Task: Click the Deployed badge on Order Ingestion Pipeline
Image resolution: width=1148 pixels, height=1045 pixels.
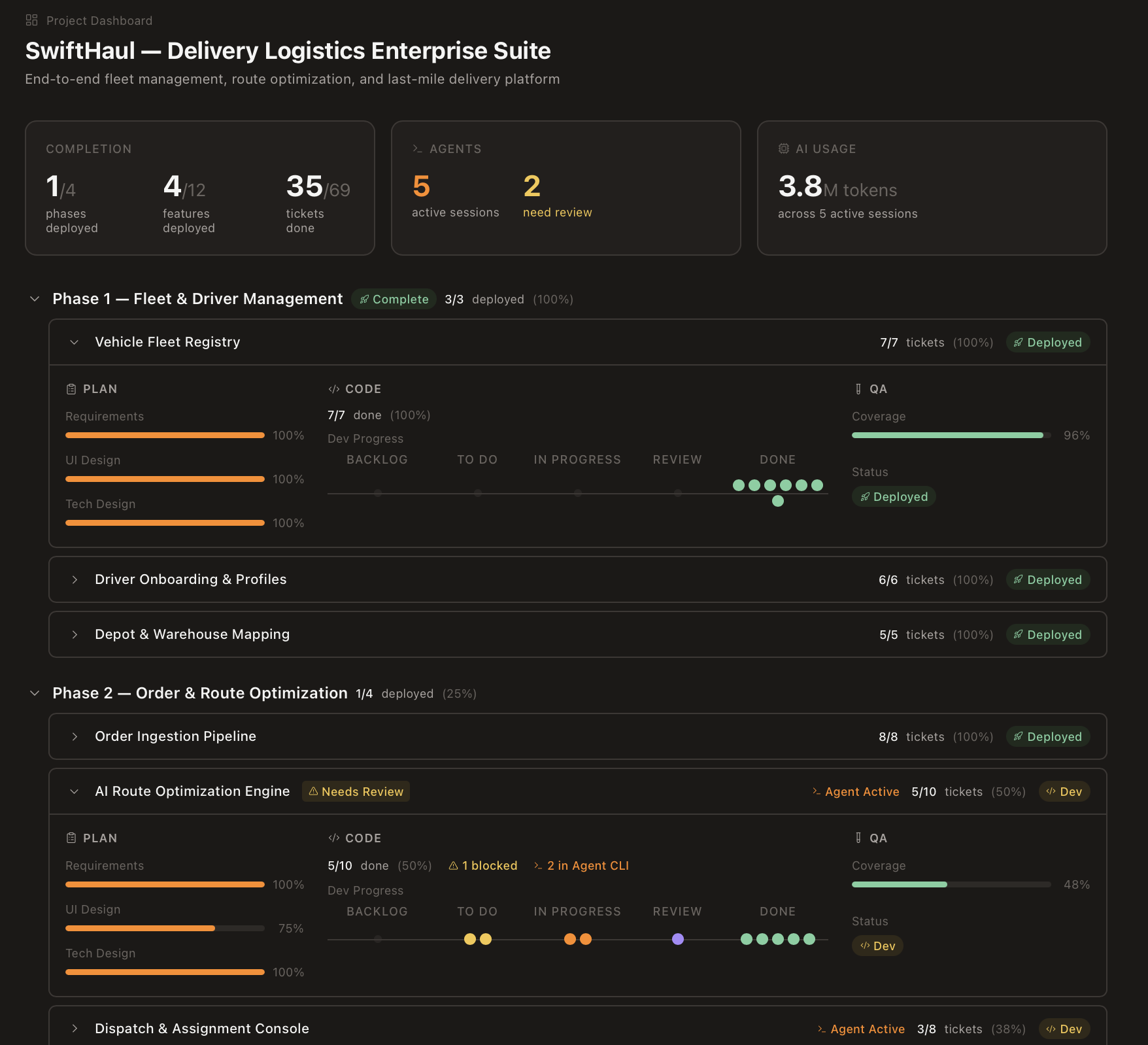Action: (1048, 736)
